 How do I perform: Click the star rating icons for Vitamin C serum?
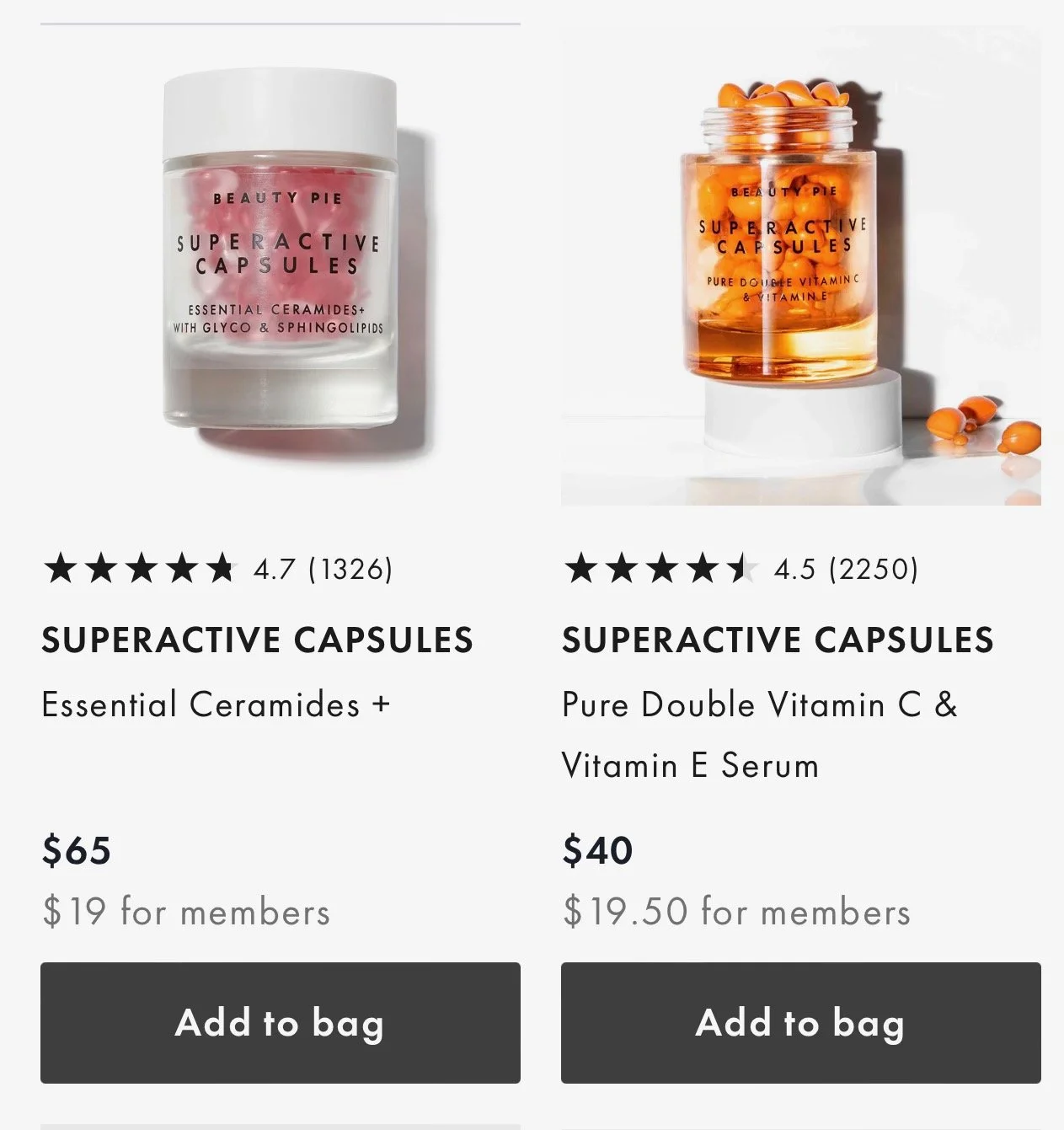click(x=660, y=569)
